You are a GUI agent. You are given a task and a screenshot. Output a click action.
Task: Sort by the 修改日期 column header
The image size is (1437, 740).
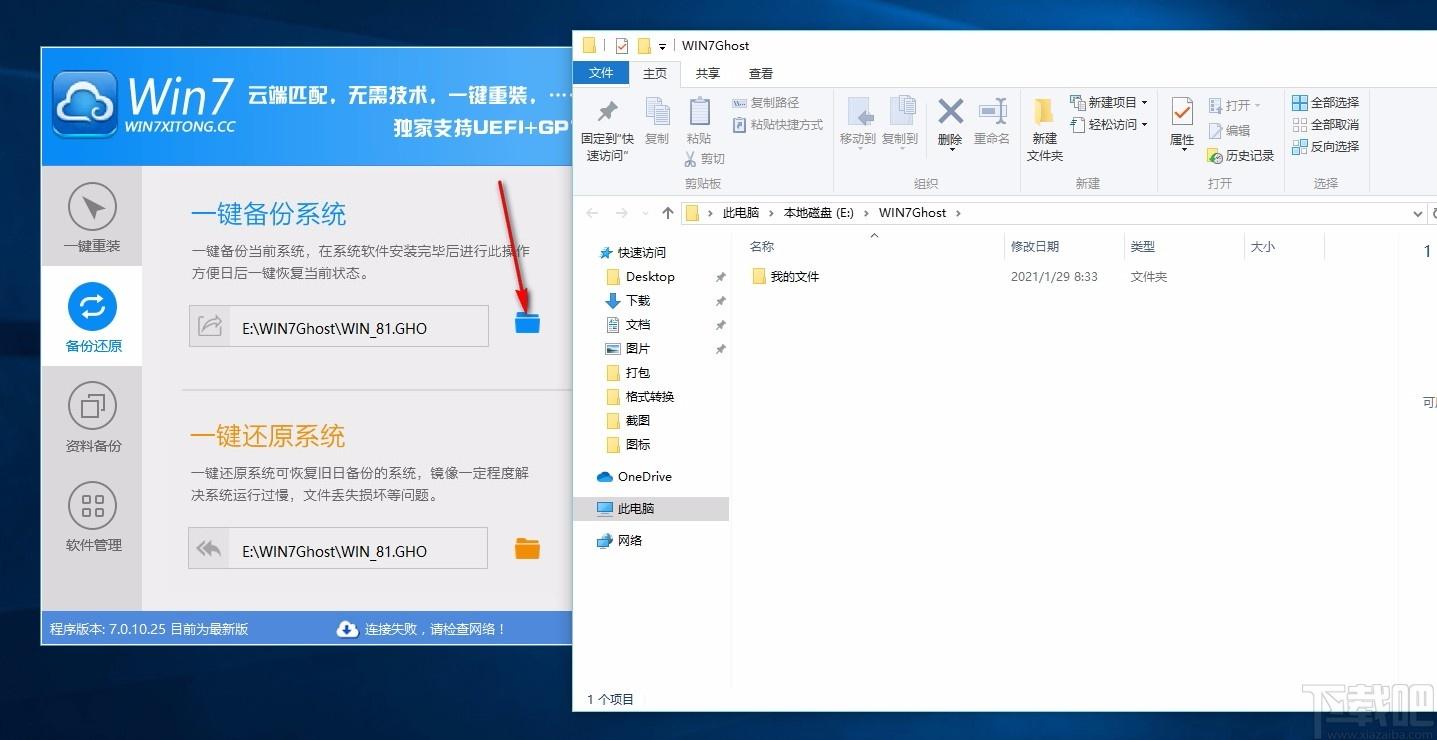[1035, 247]
